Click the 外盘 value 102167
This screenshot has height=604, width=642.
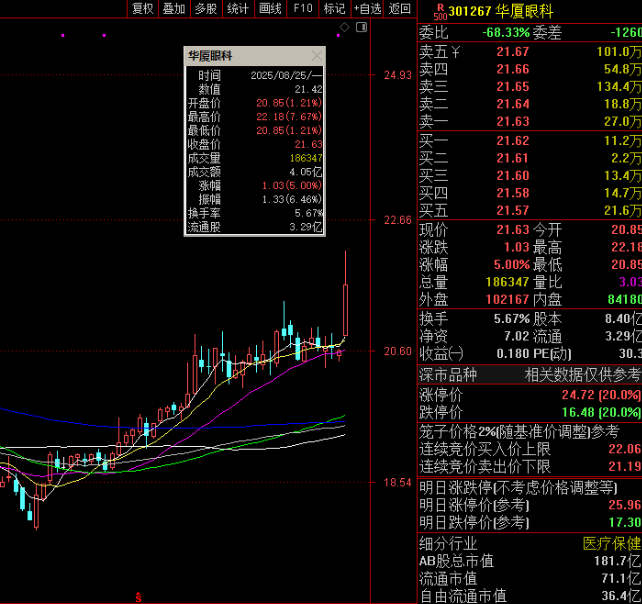click(x=508, y=299)
